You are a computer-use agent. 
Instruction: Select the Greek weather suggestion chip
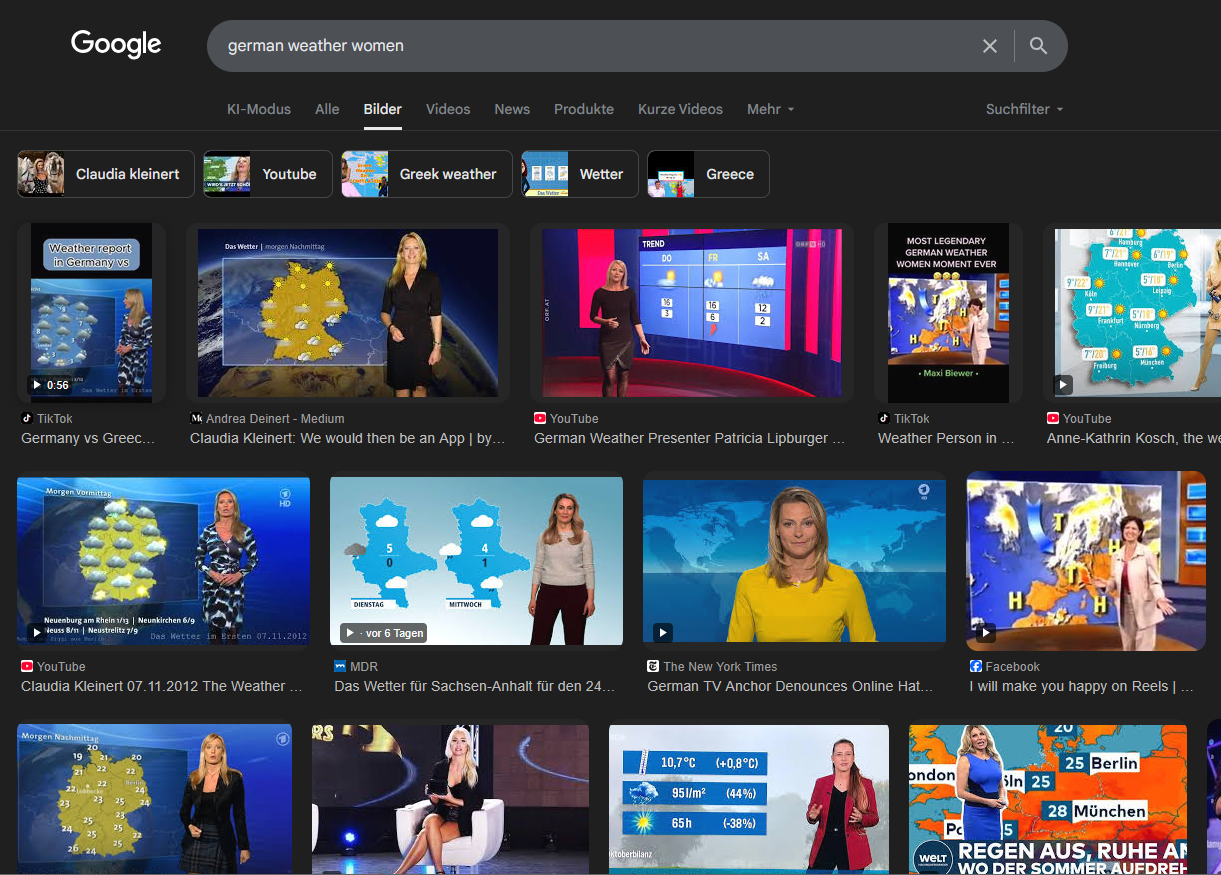(427, 174)
